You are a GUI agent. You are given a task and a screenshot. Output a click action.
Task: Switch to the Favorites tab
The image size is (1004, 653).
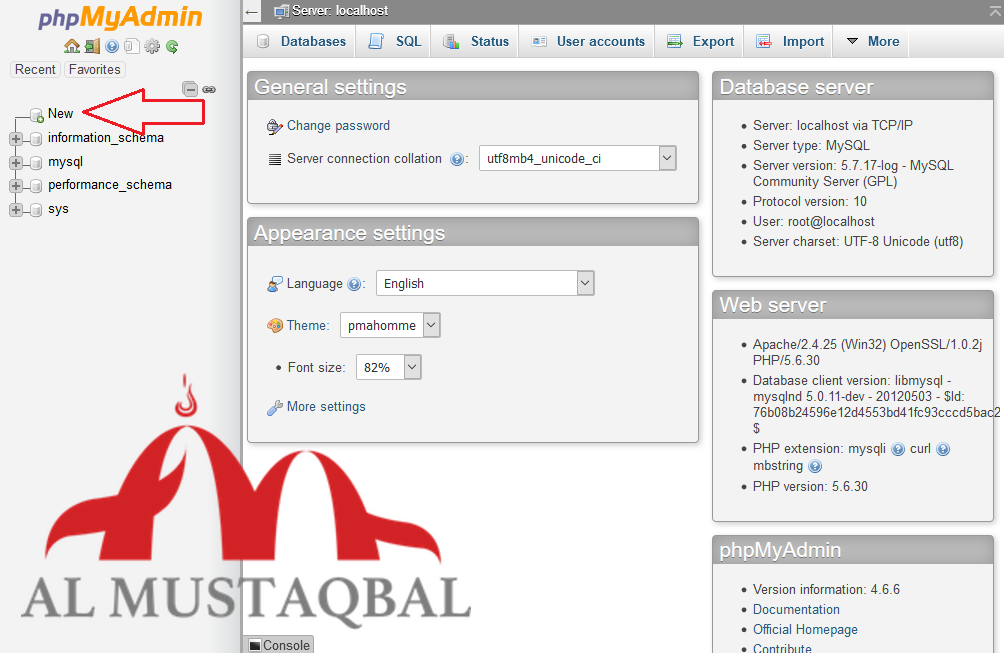click(94, 69)
